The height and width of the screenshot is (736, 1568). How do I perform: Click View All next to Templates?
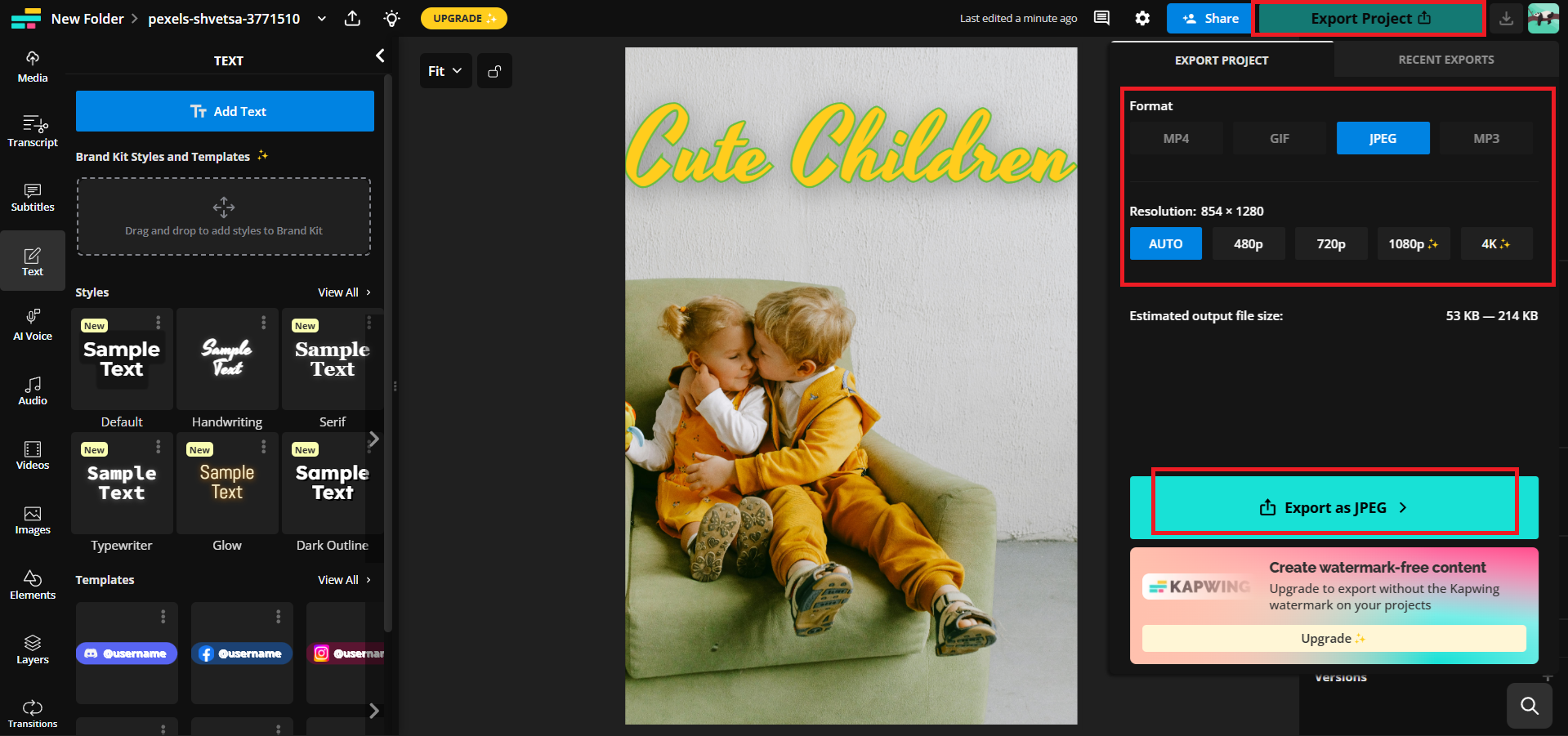338,579
